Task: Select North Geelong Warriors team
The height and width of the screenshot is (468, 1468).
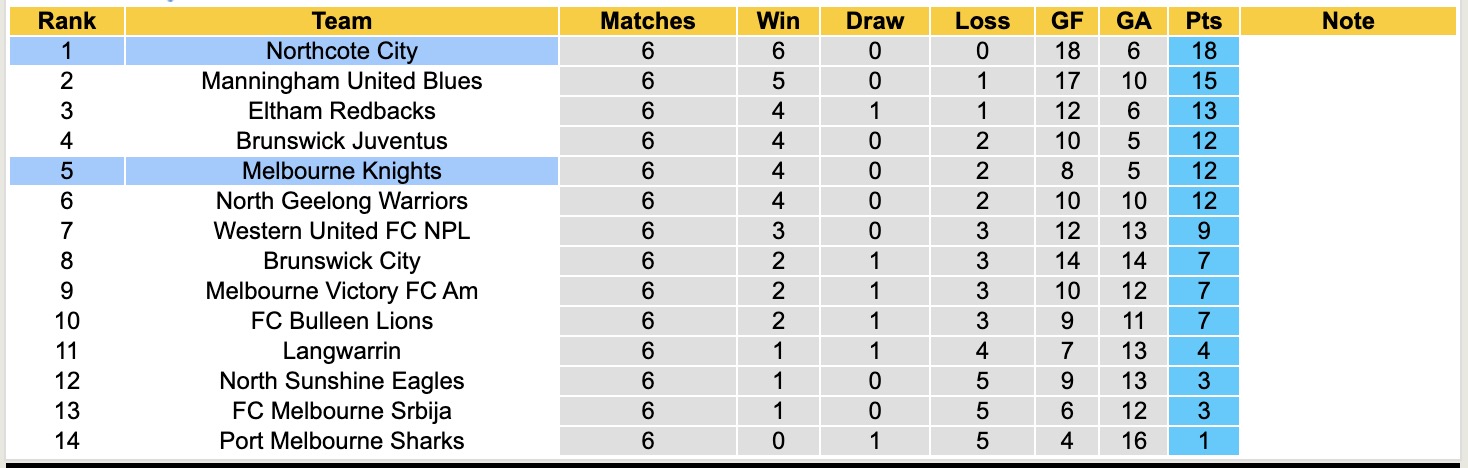Action: tap(342, 201)
